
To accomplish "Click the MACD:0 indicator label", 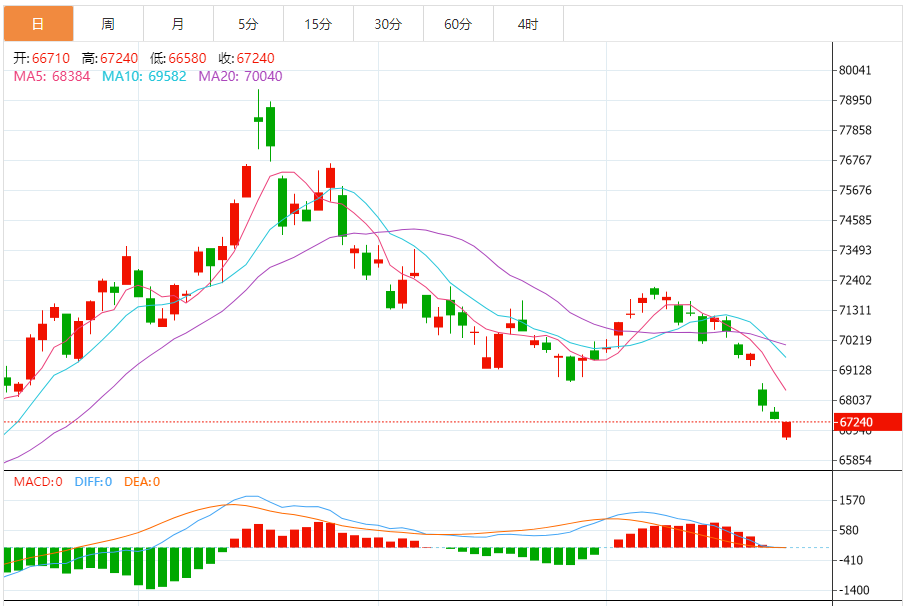I will click(x=38, y=482).
